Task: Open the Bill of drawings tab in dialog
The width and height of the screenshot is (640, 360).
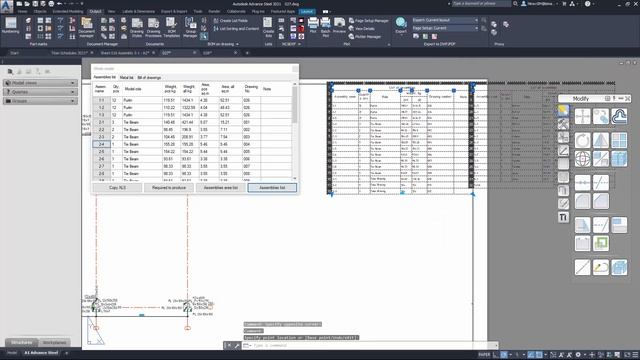Action: tap(149, 77)
